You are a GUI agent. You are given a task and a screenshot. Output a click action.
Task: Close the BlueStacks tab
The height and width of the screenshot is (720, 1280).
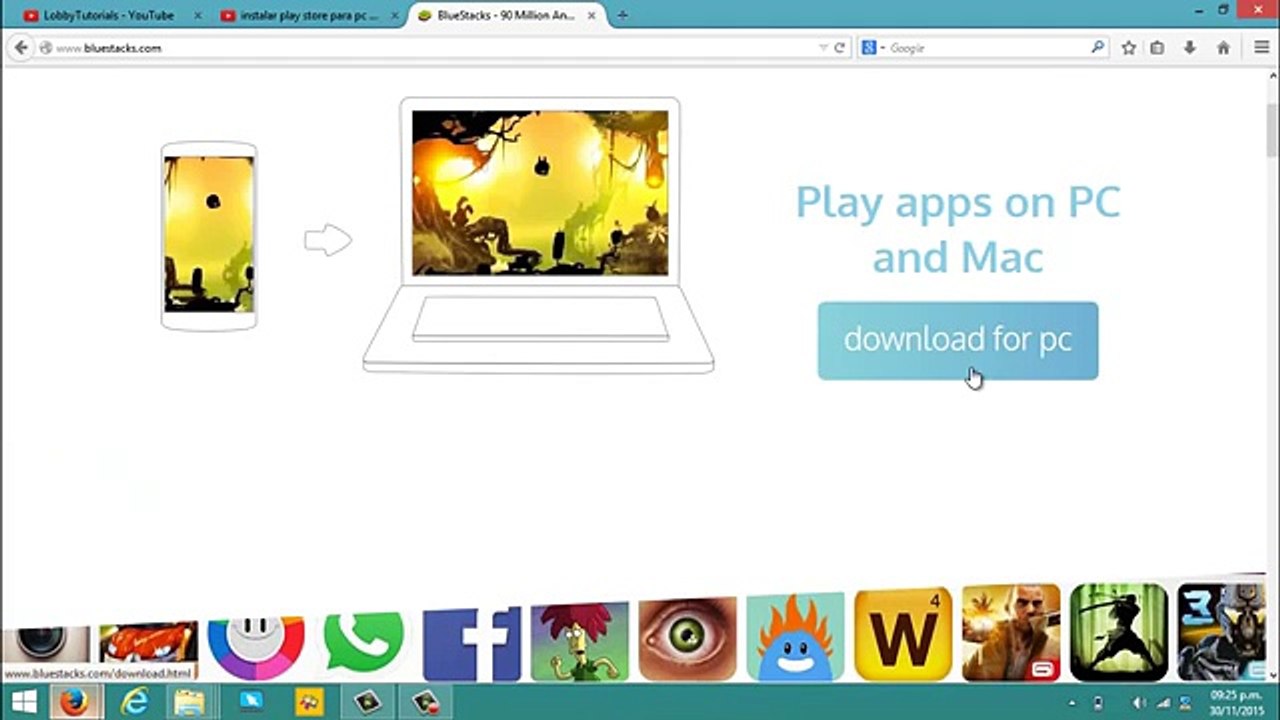coord(594,15)
